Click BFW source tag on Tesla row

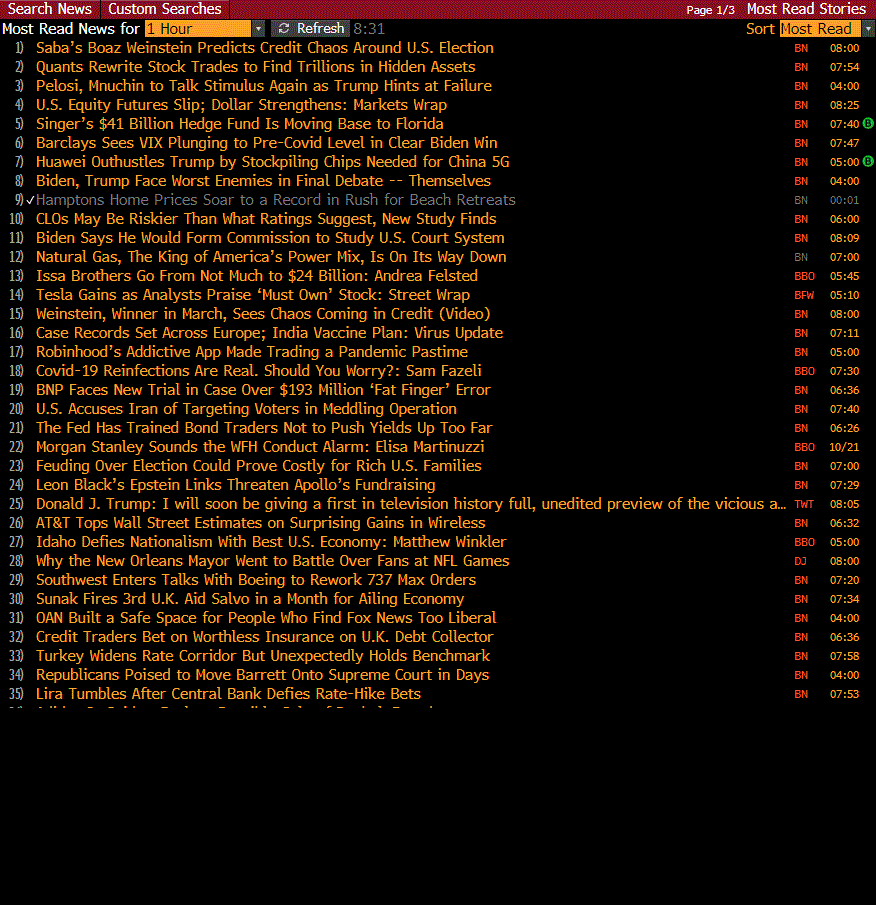click(x=804, y=296)
